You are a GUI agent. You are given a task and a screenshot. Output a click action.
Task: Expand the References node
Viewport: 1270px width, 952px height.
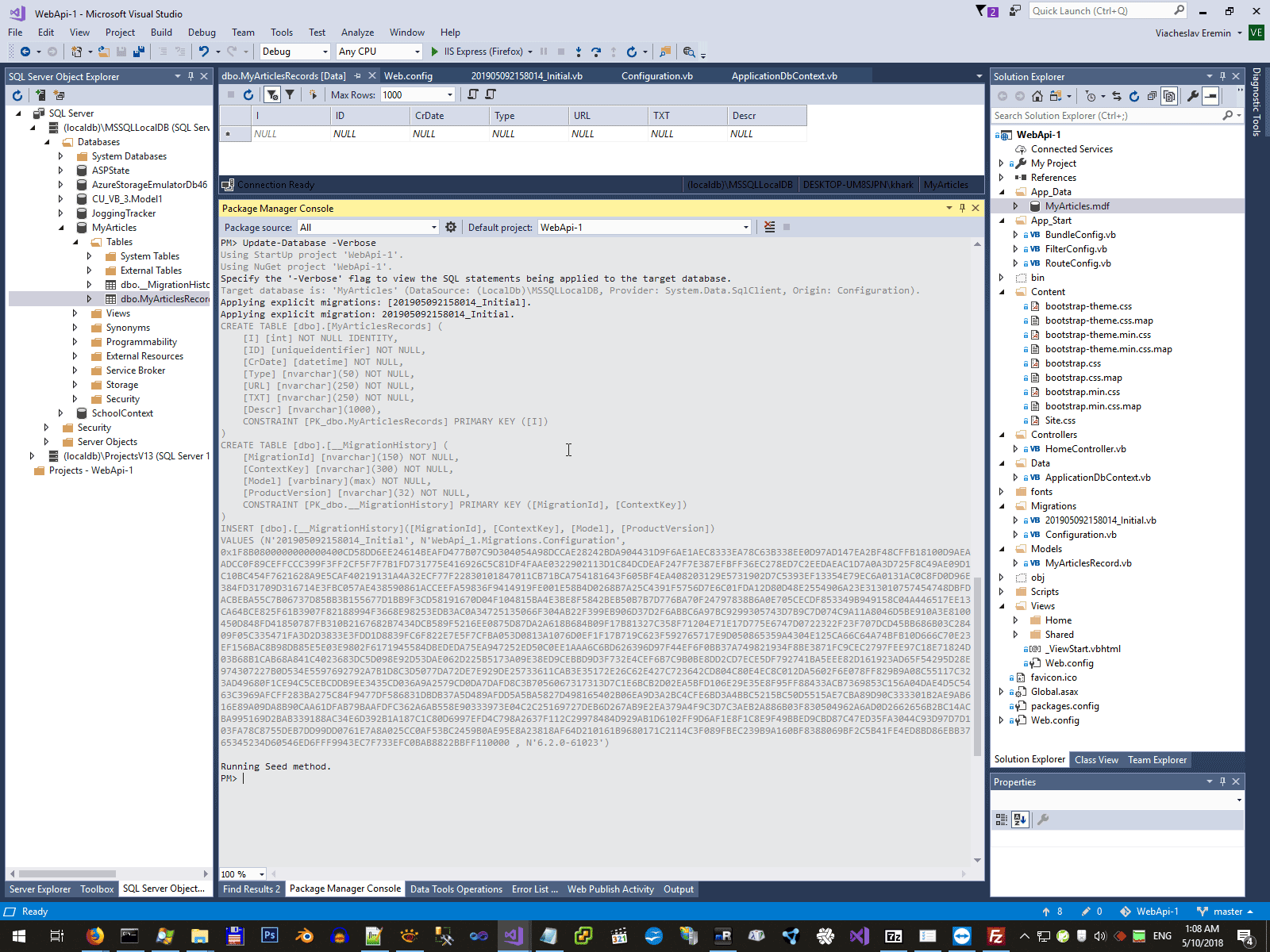point(1002,178)
